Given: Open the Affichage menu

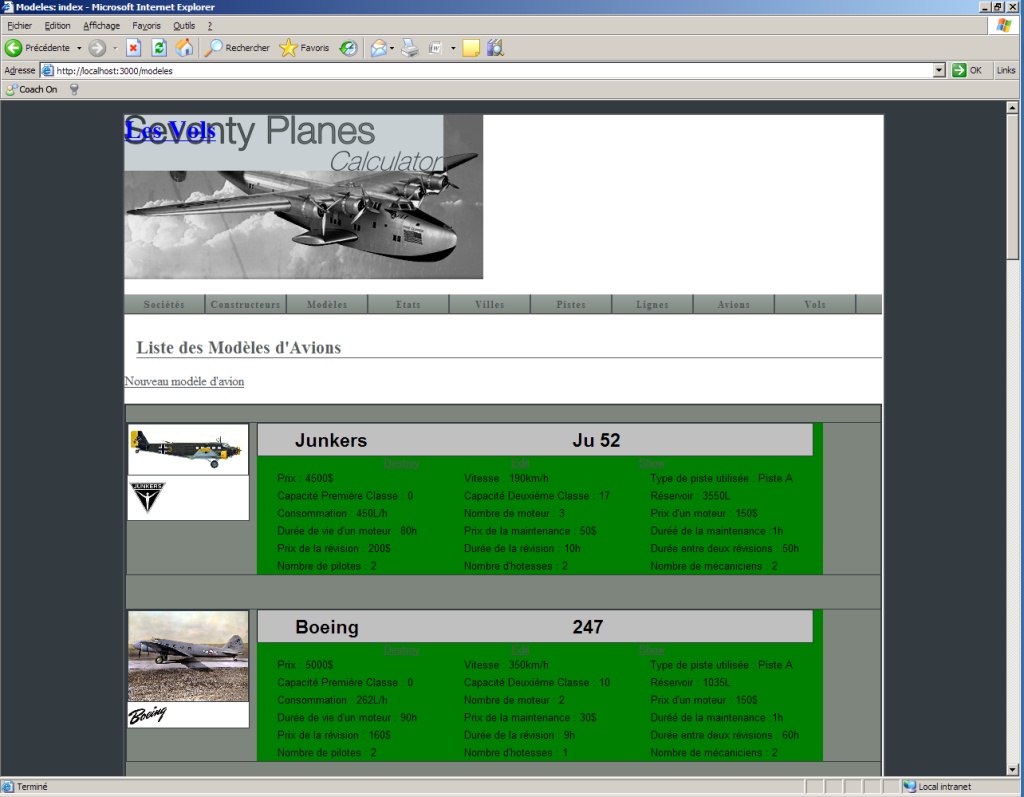Looking at the screenshot, I should point(101,25).
